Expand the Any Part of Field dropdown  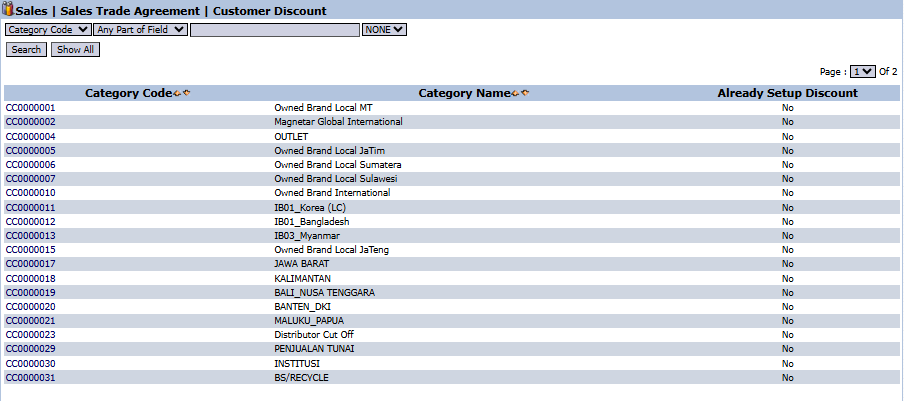140,30
